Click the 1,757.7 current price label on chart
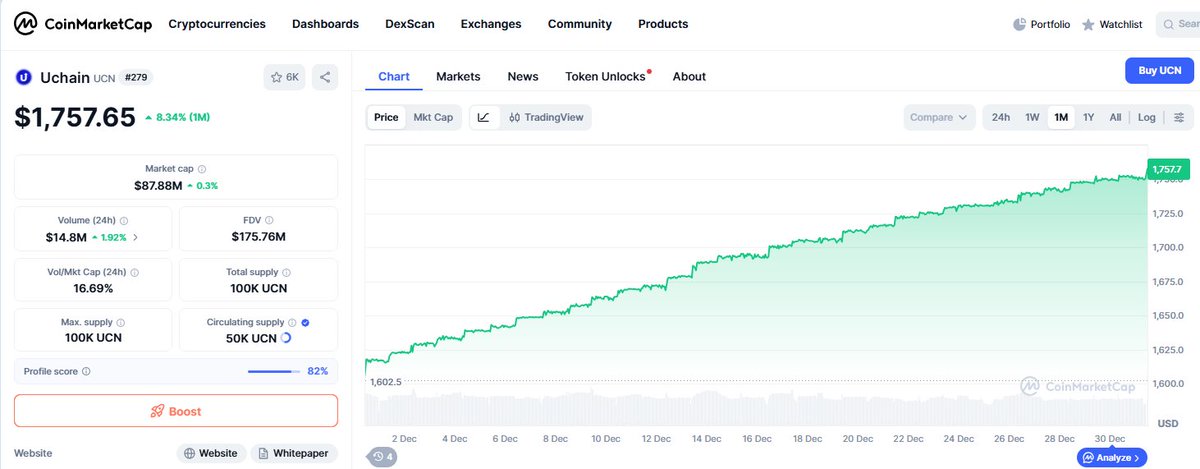Screen dimensions: 1200x469 1167,171
